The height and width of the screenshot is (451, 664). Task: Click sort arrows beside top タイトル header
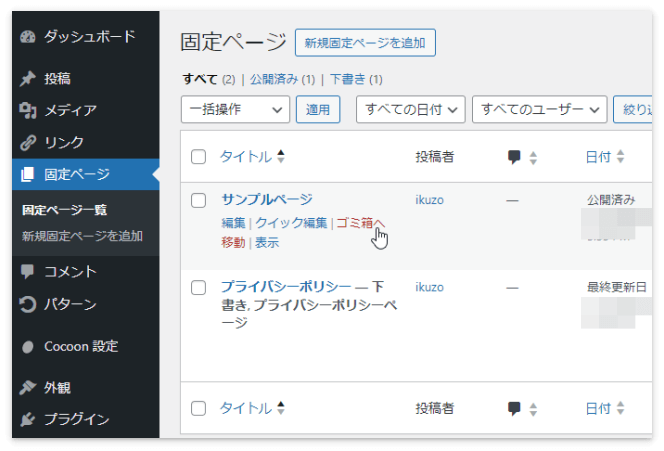(281, 156)
